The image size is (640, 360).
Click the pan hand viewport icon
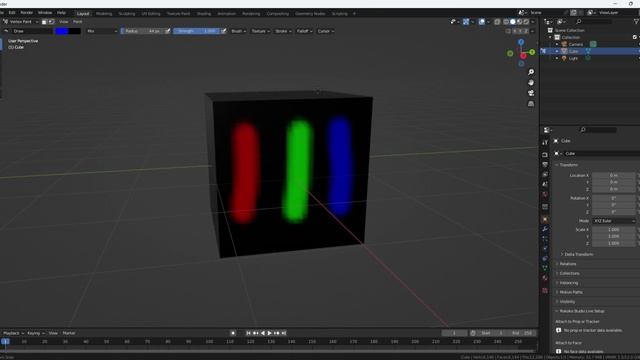(x=531, y=82)
